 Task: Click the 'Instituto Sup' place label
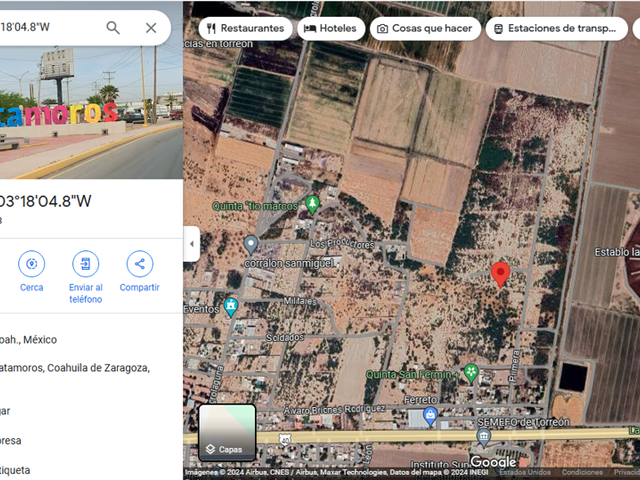tap(440, 464)
